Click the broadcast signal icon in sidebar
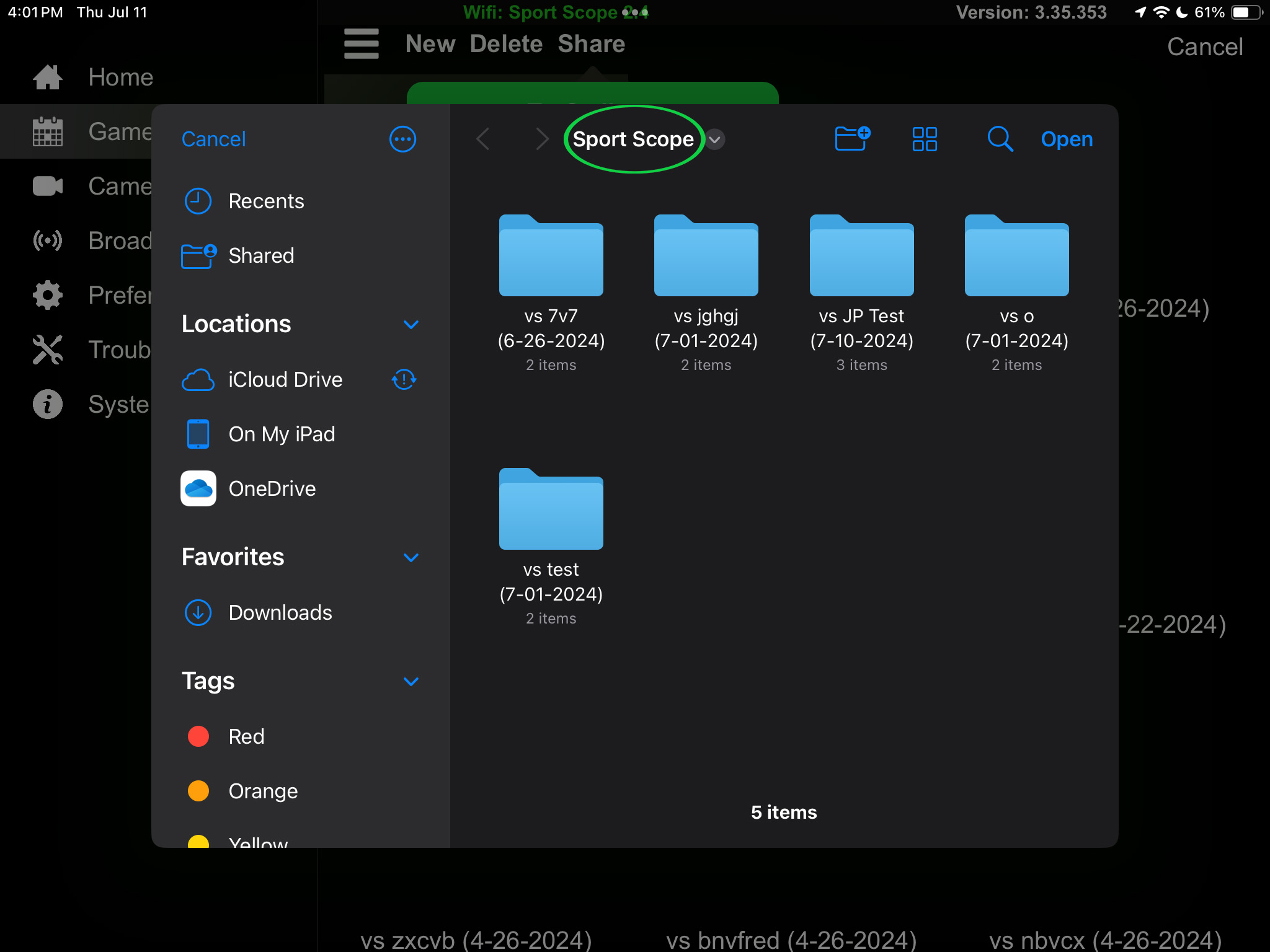 (48, 240)
